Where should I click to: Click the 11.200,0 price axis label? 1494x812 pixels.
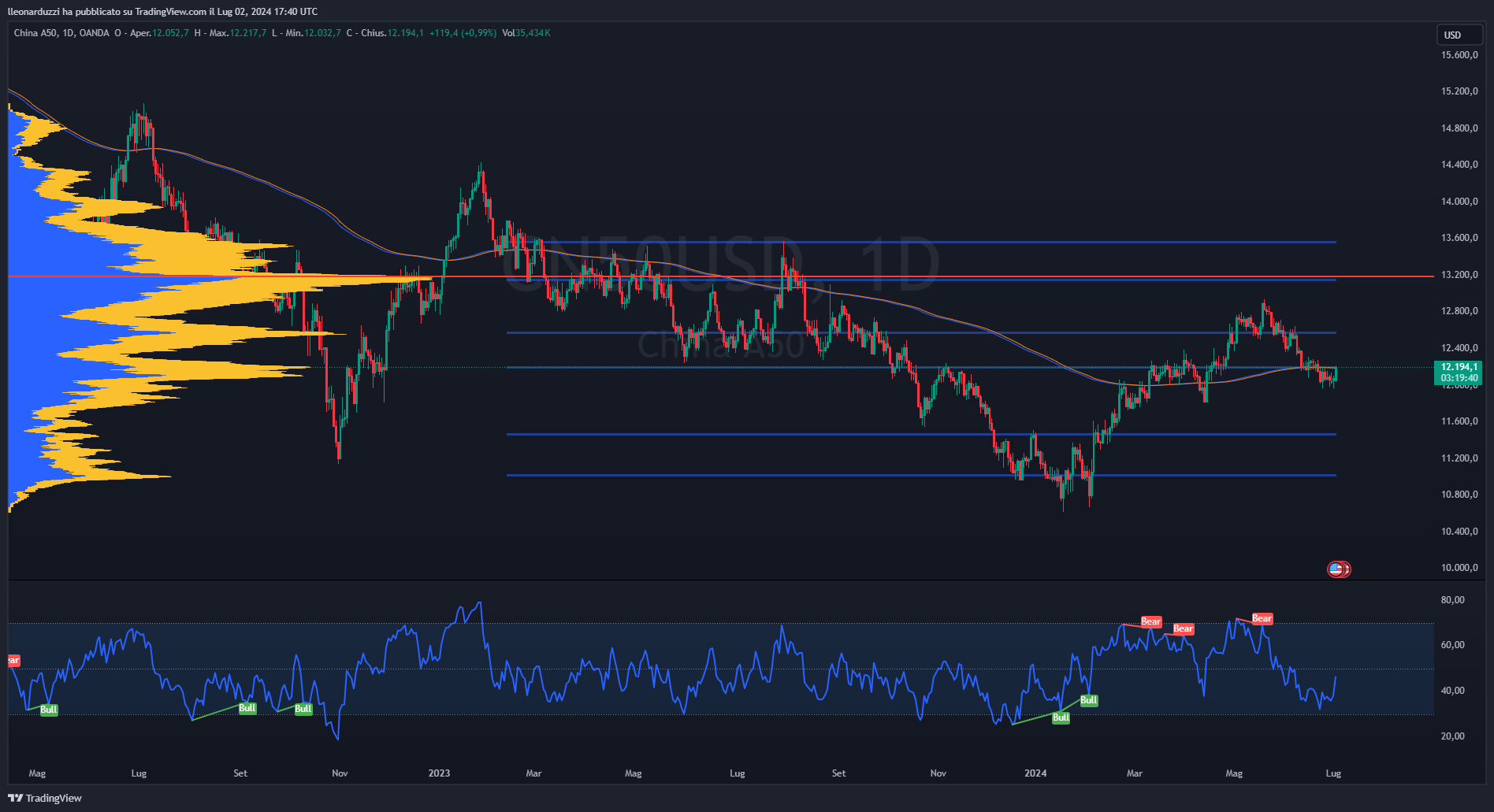[1459, 458]
